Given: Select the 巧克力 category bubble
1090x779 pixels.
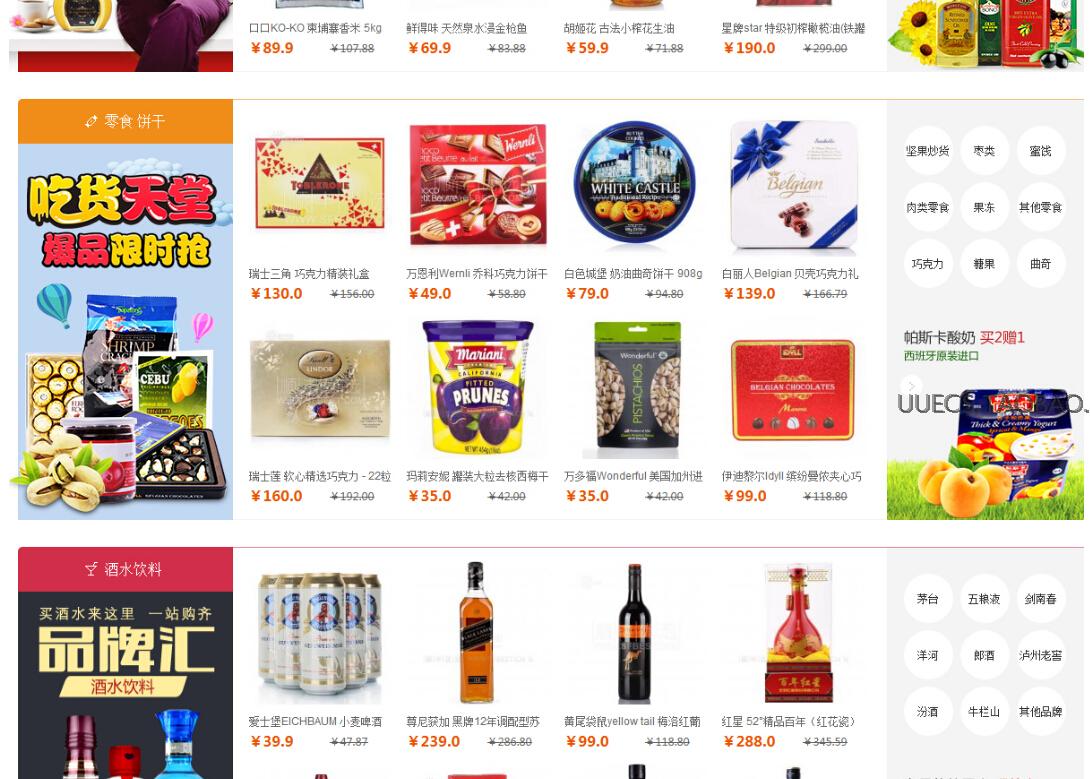Looking at the screenshot, I should 927,264.
